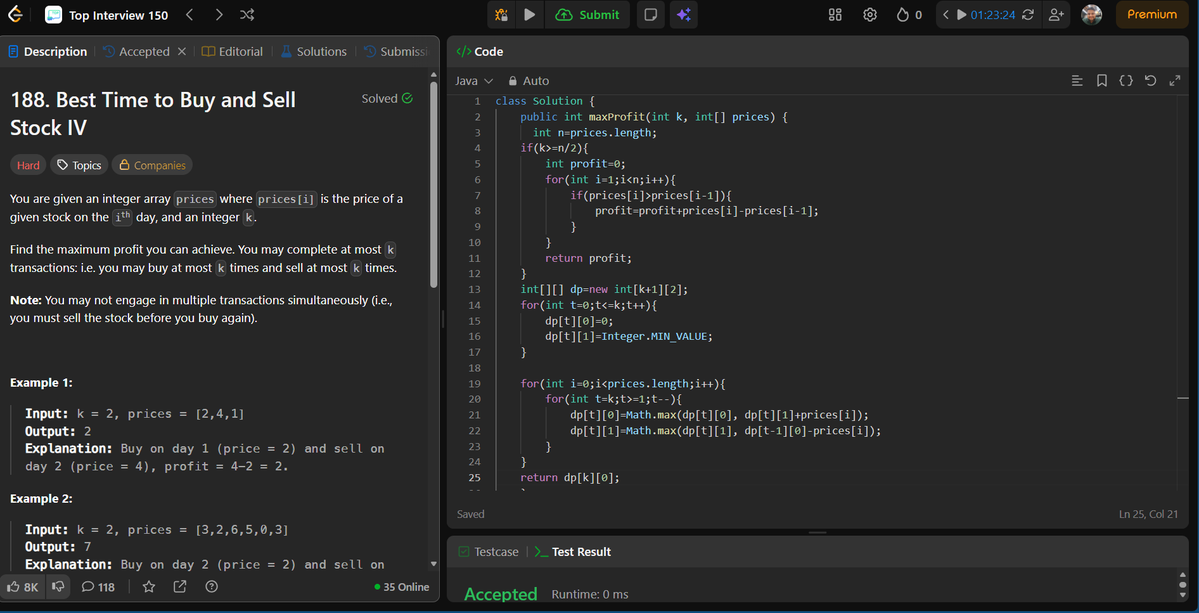The image size is (1199, 613).
Task: Click the Ln 25, Col 21 status
Action: [x=1150, y=514]
